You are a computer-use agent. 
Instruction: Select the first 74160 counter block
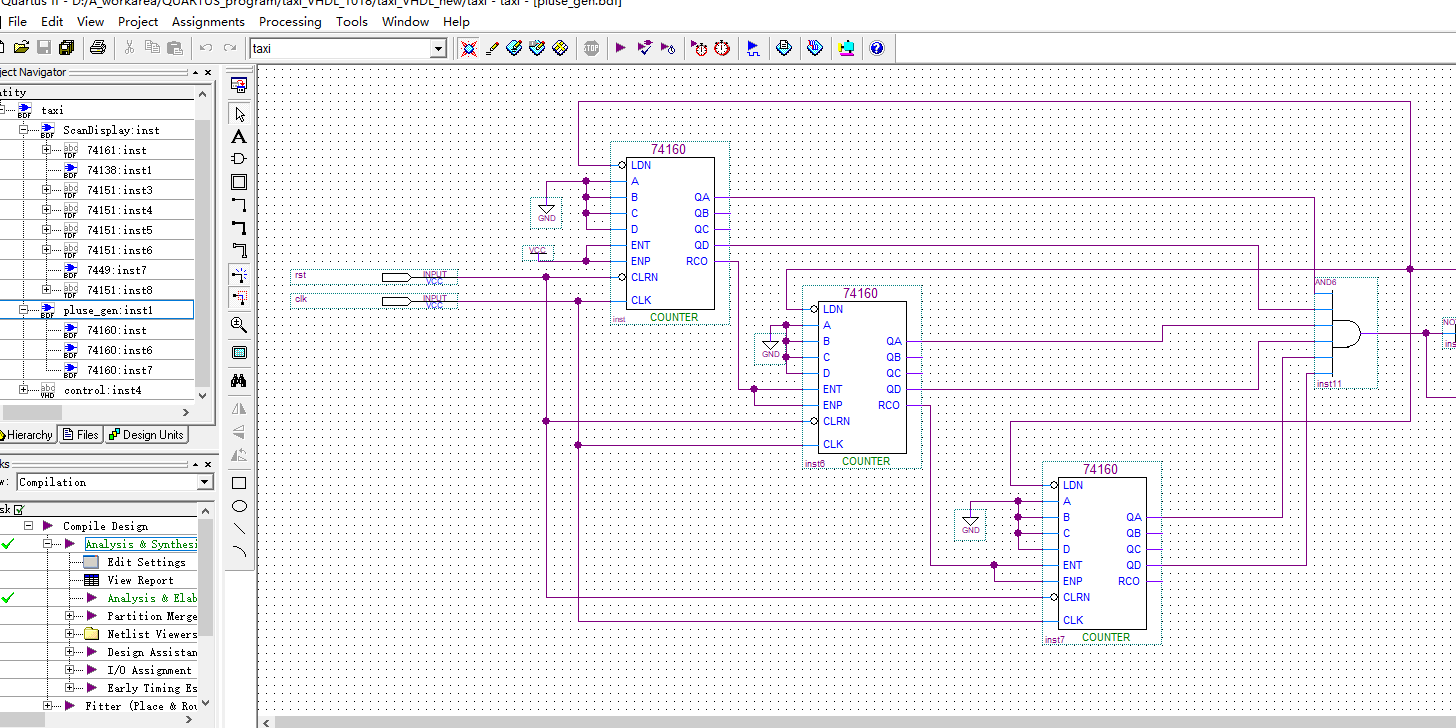pos(671,233)
